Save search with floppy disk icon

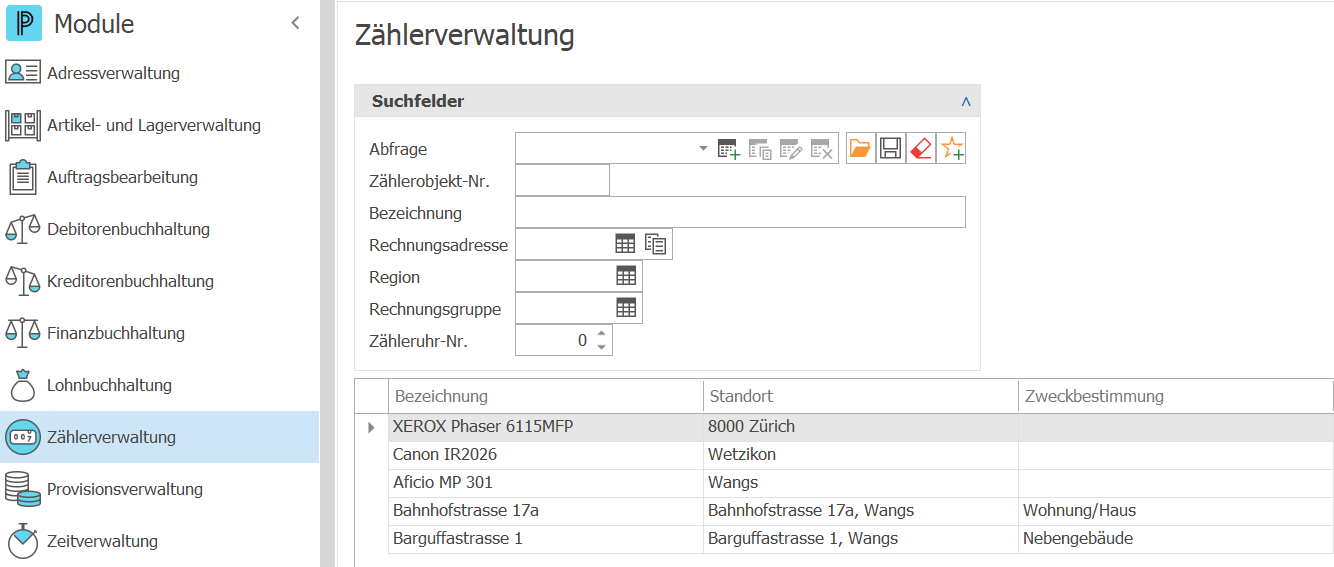coord(891,149)
